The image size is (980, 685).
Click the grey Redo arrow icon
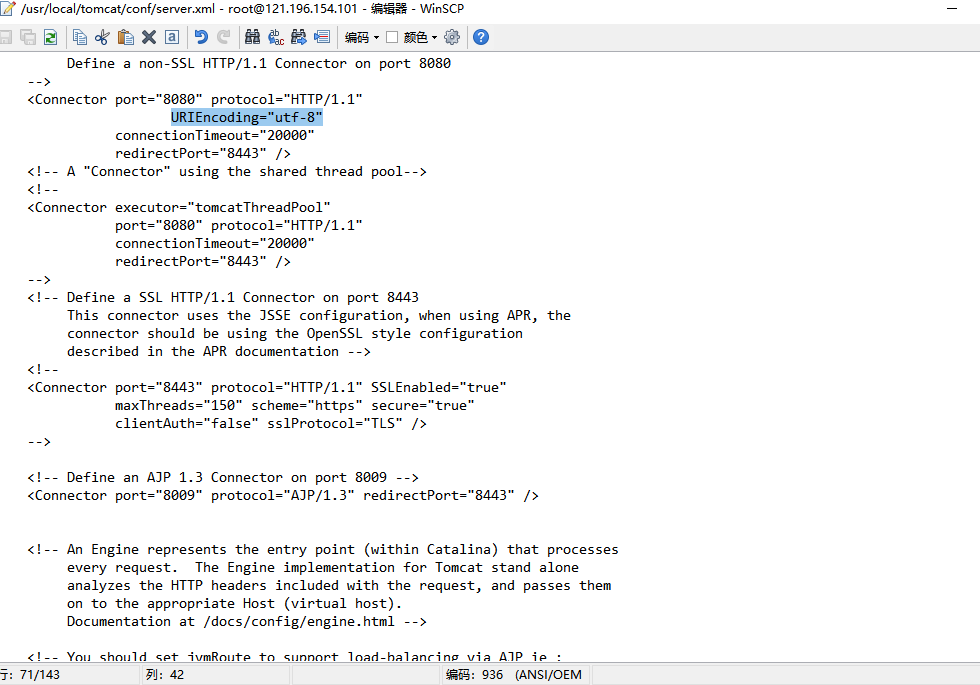coord(224,38)
